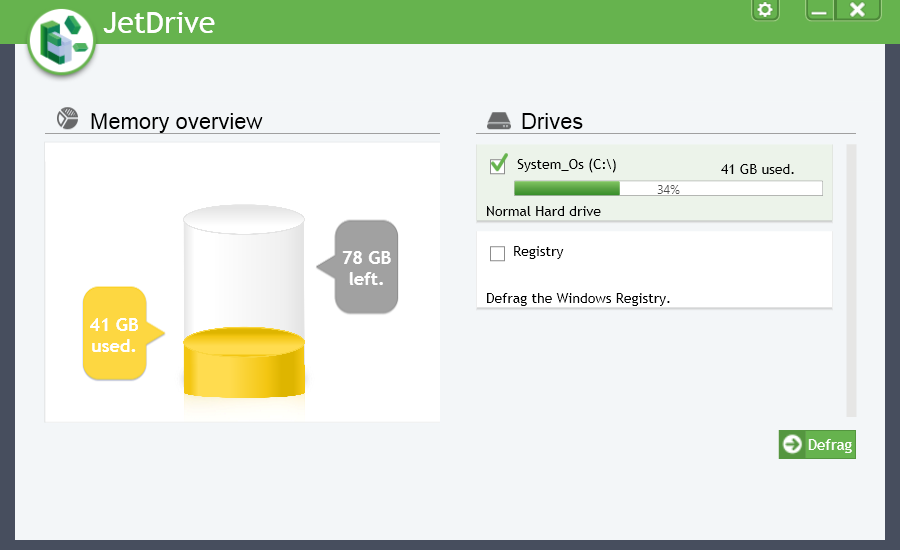900x550 pixels.
Task: Click the Normal Hard drive description text
Action: tap(543, 211)
